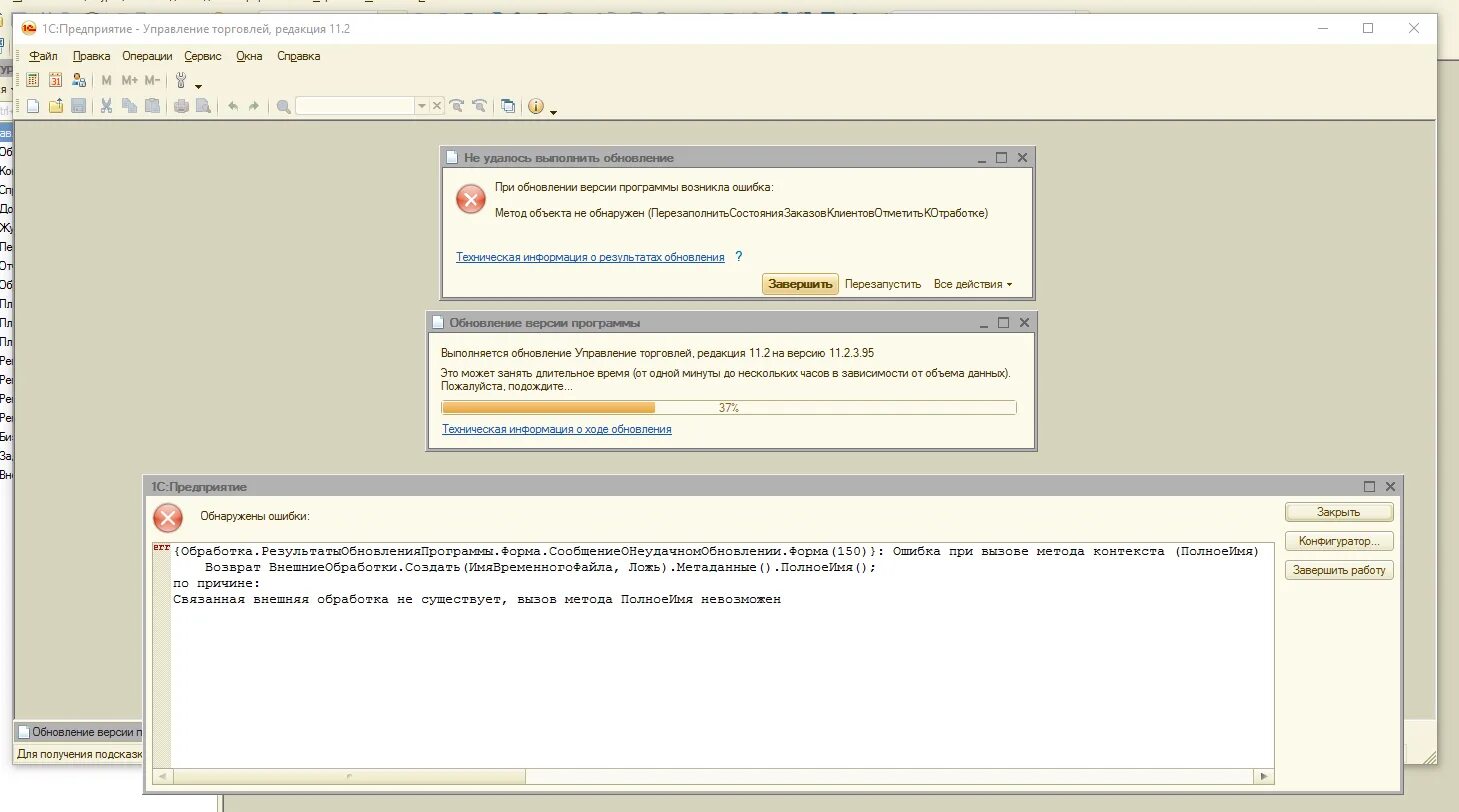
Task: Click the question mark help beside technical link
Action: tap(739, 257)
